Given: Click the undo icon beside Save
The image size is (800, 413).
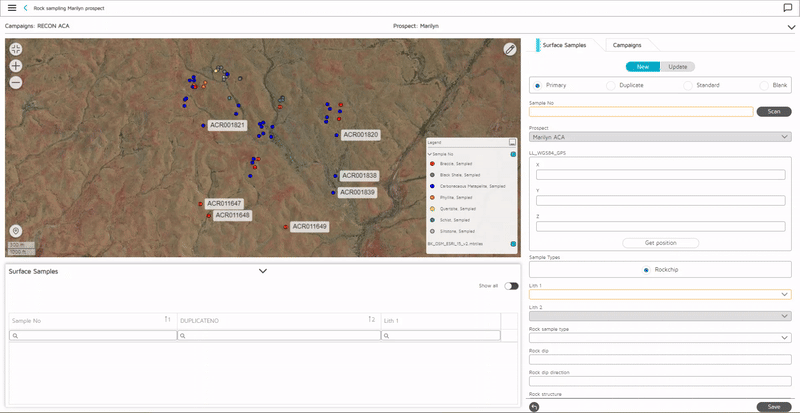Looking at the screenshot, I should [x=535, y=407].
